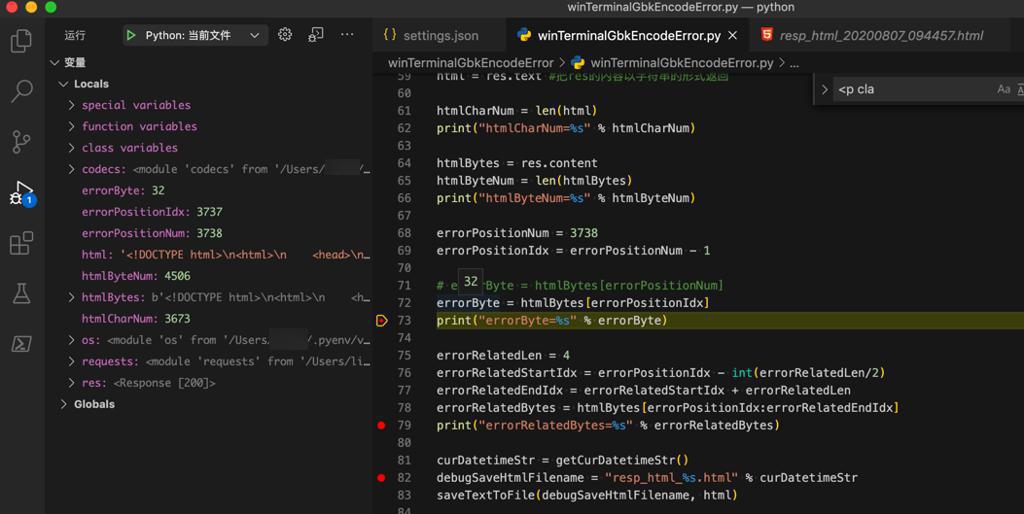Click the 运行 panel title
The image size is (1024, 514).
coord(75,35)
